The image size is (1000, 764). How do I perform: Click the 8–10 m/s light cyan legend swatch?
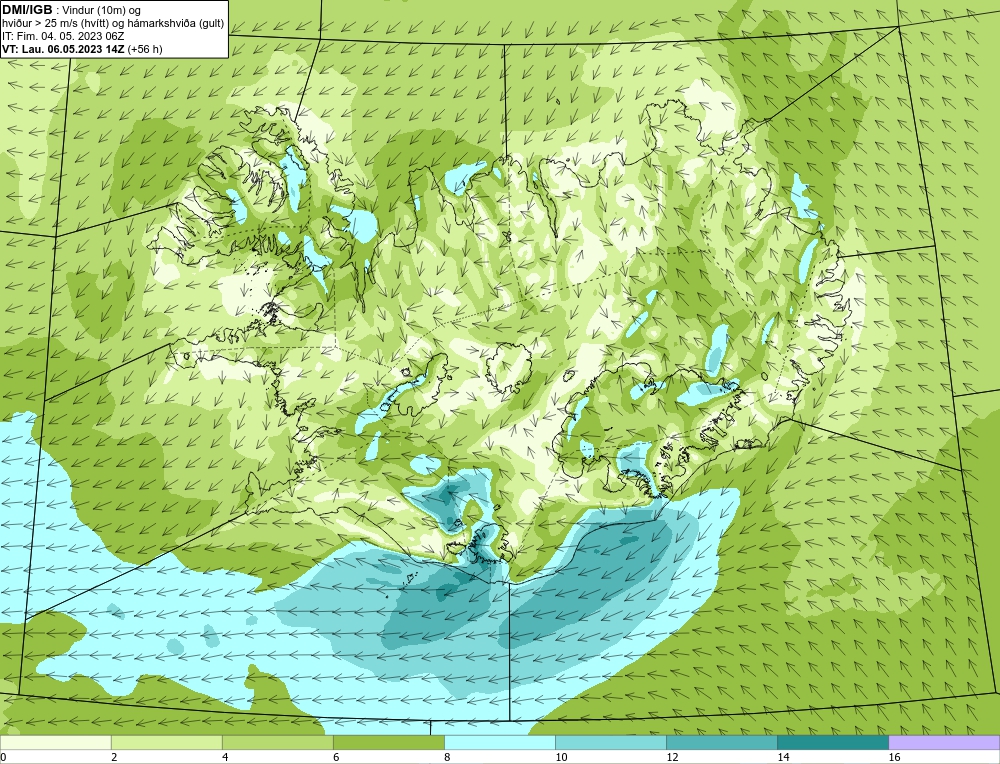pos(500,742)
